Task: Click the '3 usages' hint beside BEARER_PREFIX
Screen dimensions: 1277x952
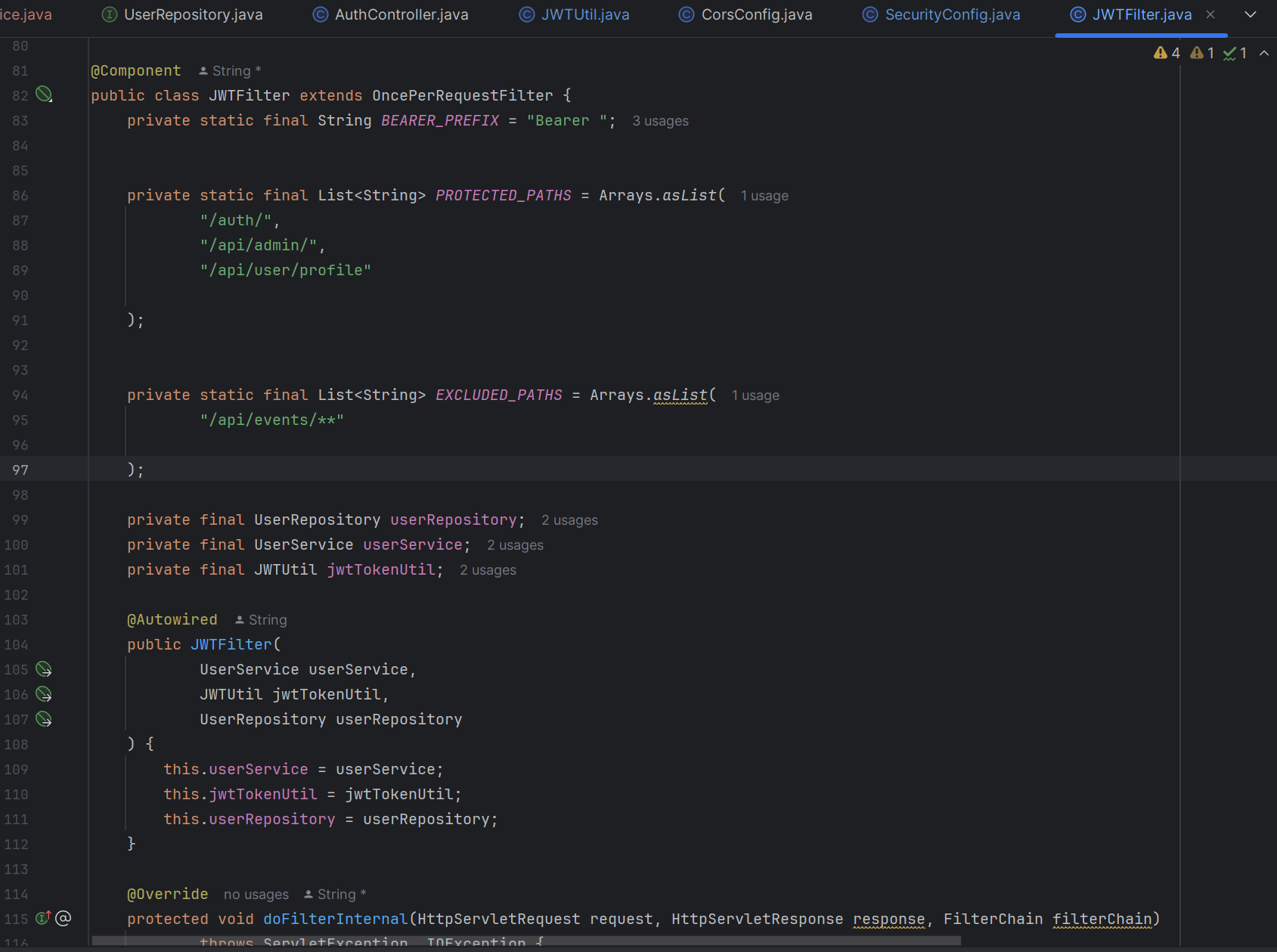Action: (660, 121)
